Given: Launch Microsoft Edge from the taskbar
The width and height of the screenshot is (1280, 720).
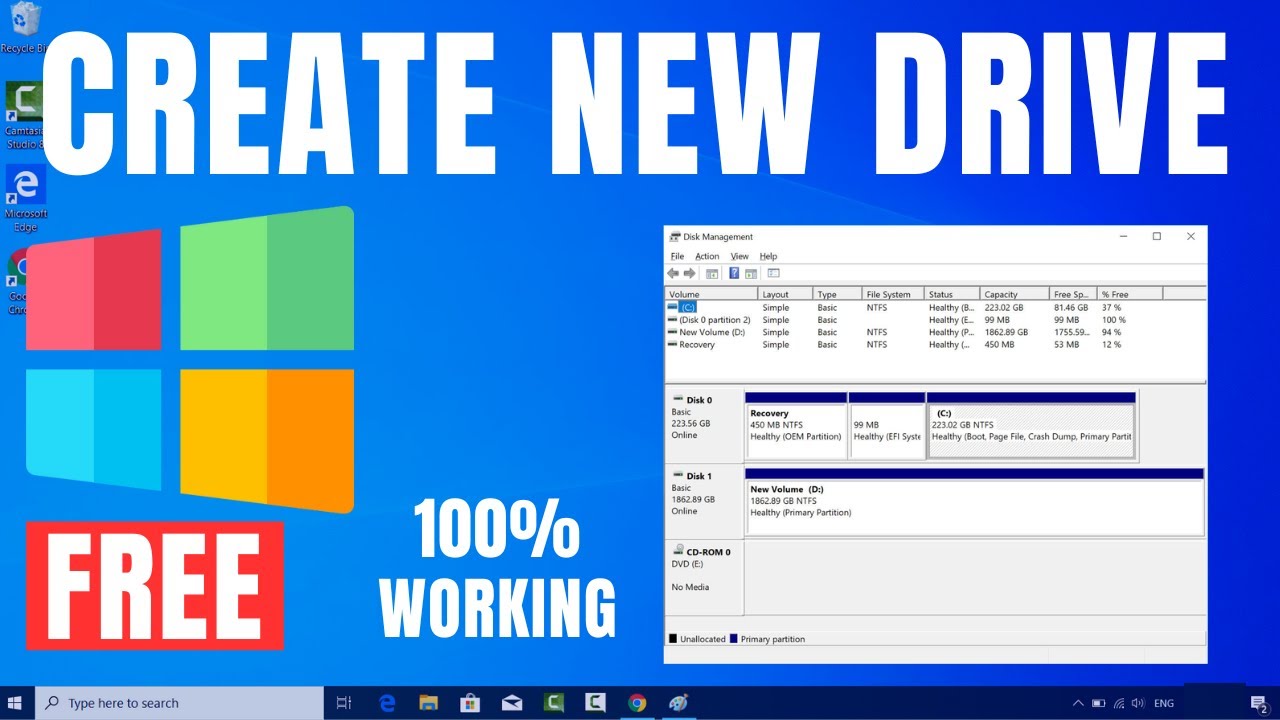Looking at the screenshot, I should [x=388, y=703].
